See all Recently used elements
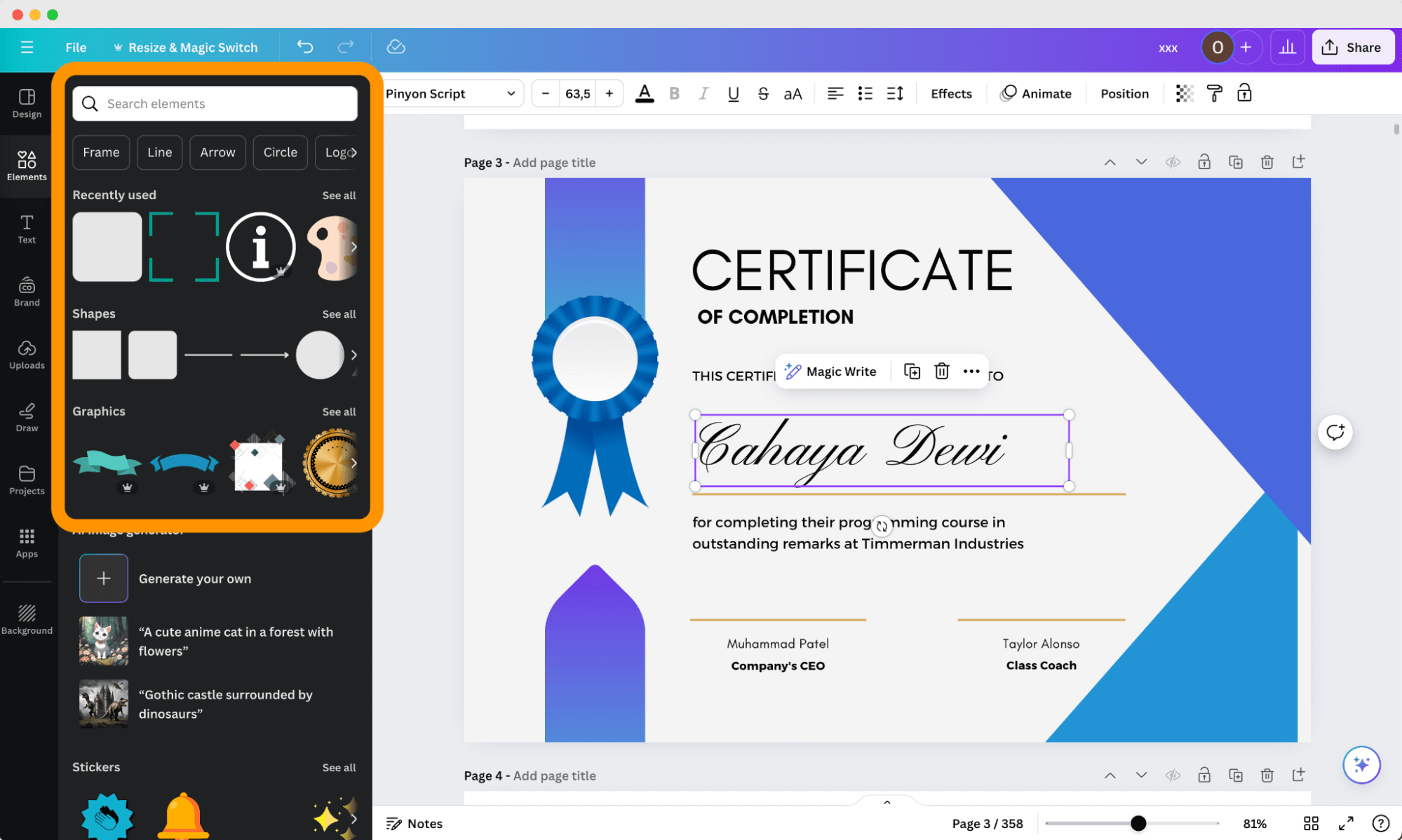Screen dimensions: 1402x840 point(339,195)
